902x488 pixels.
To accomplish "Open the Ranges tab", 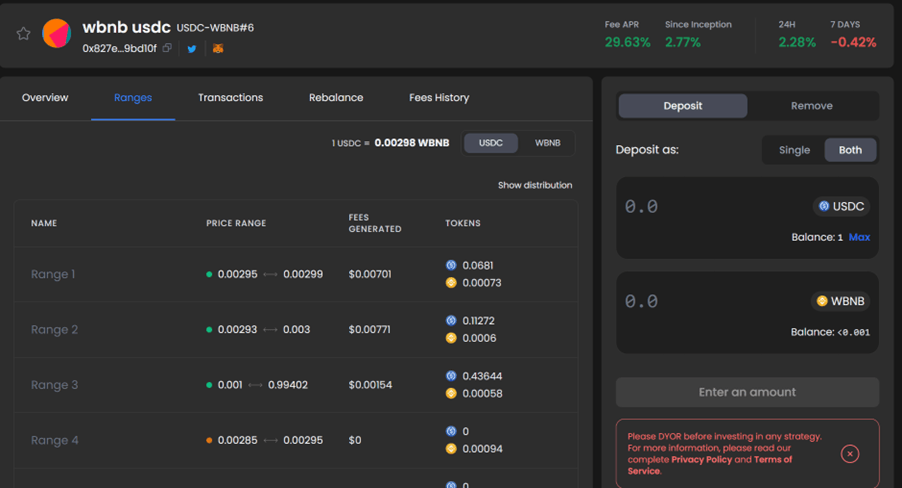I will [x=133, y=98].
